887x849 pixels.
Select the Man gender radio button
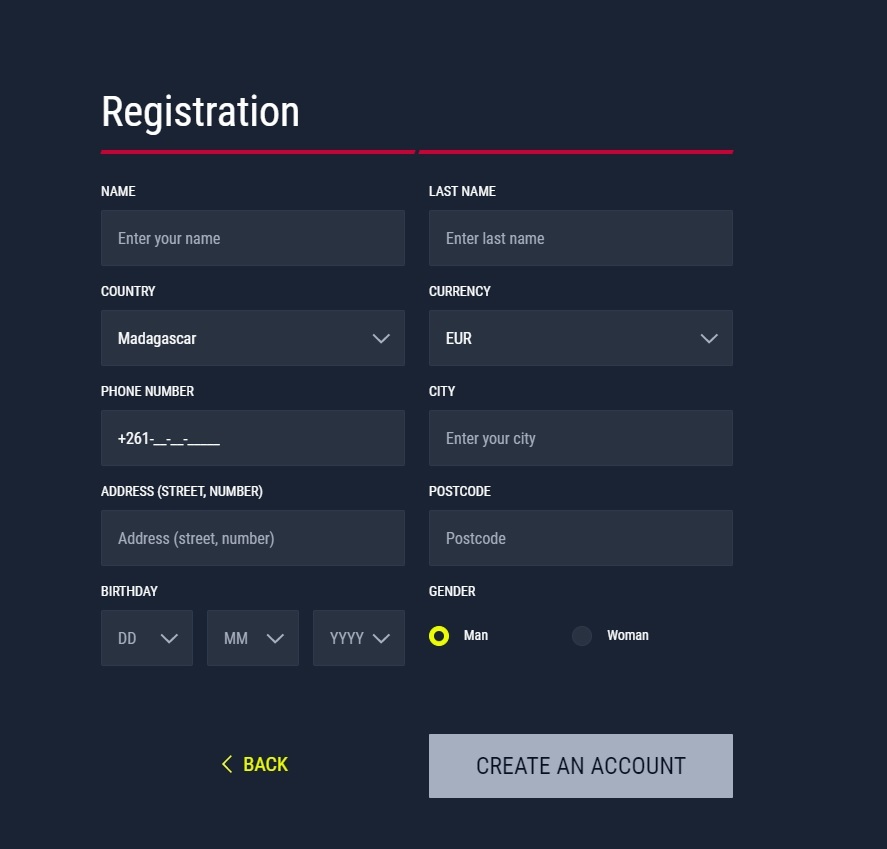[438, 635]
